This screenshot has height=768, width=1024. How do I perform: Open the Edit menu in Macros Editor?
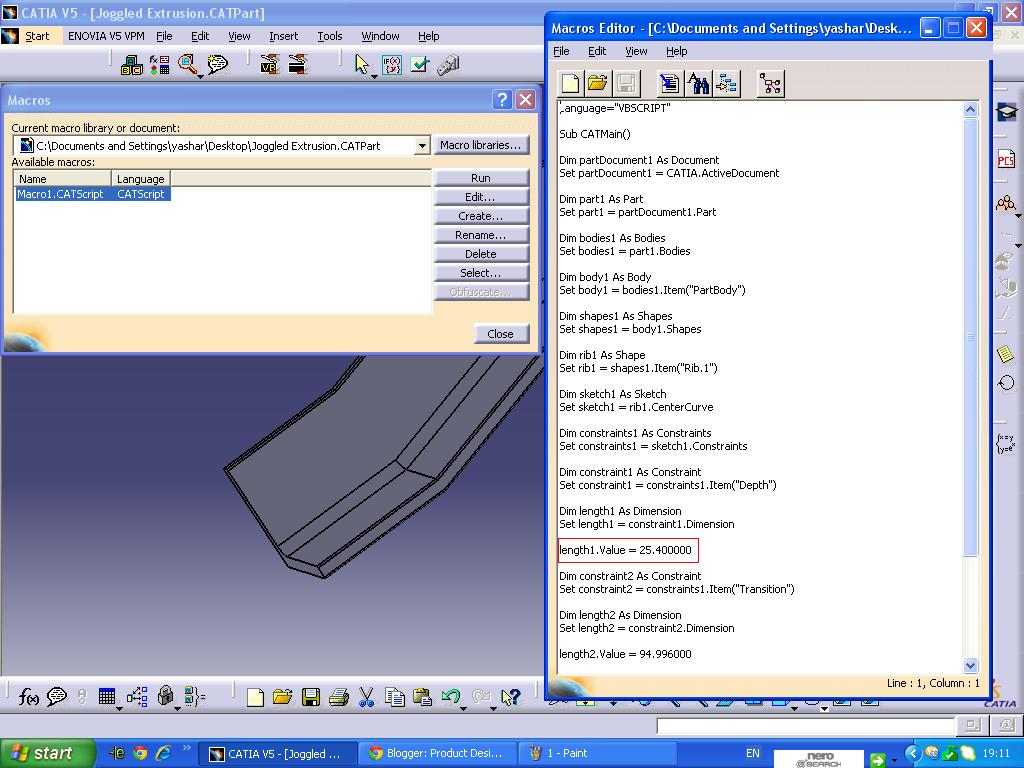point(596,51)
